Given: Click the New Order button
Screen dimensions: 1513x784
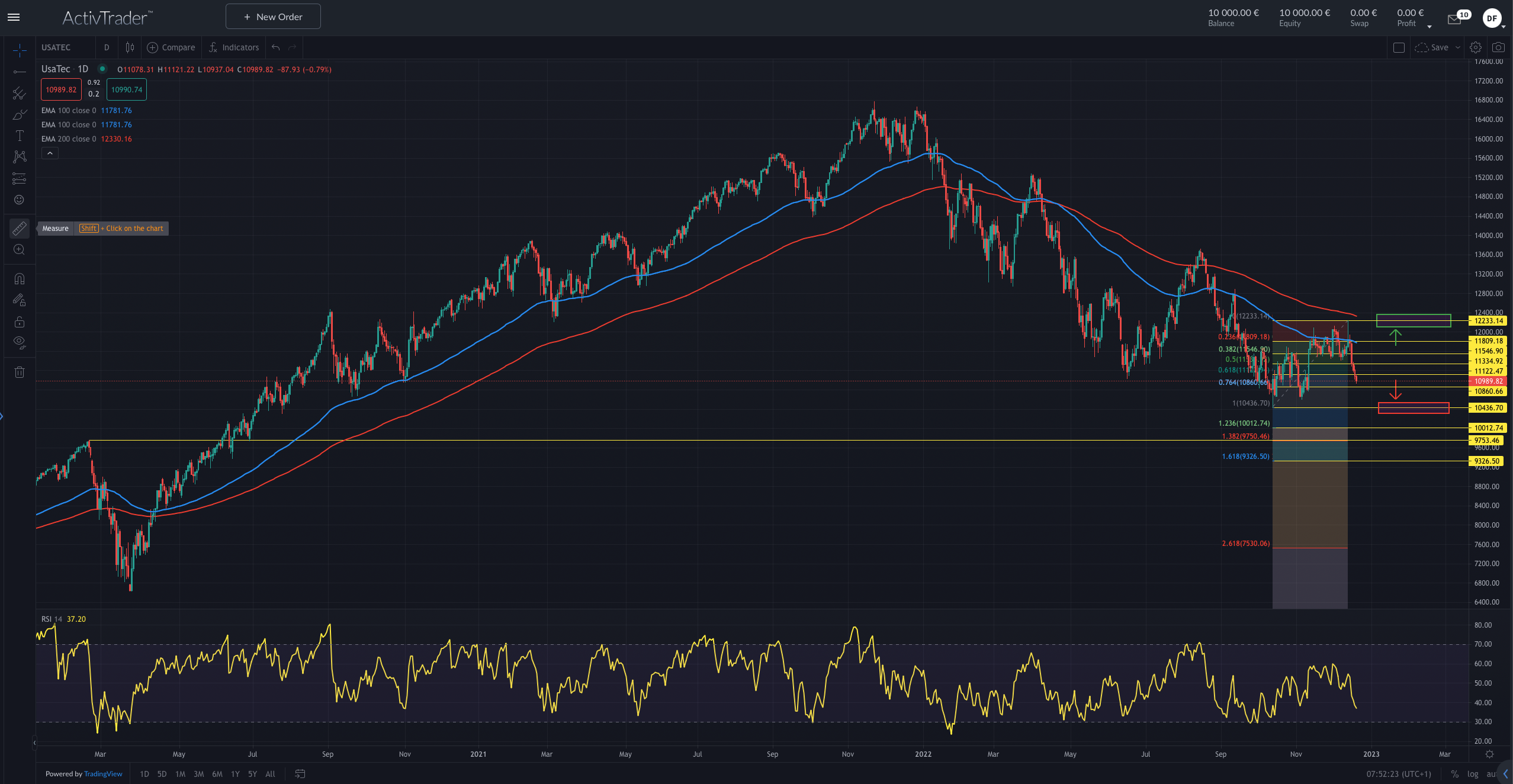Looking at the screenshot, I should click(x=273, y=17).
